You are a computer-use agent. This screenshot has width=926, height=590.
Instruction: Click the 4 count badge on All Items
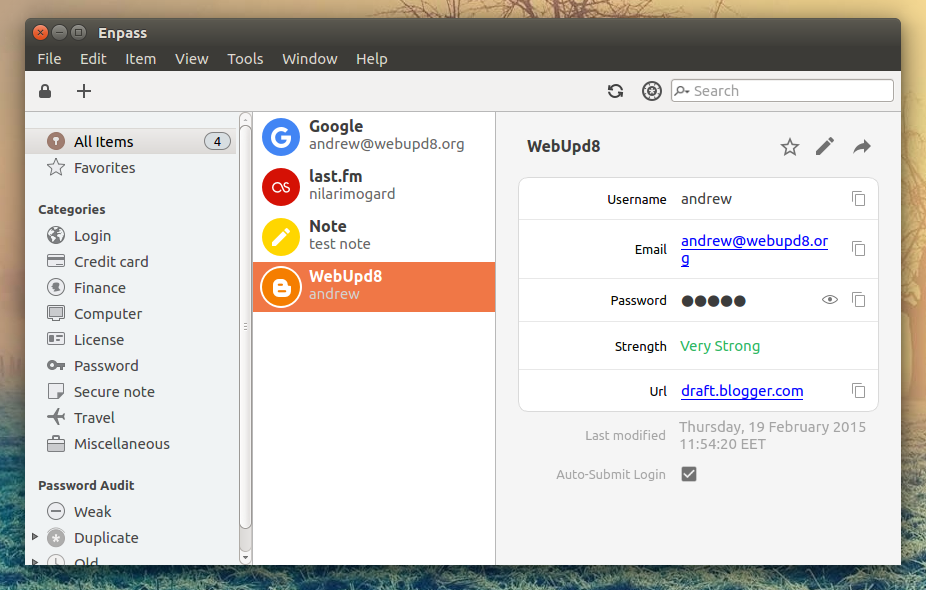(217, 142)
